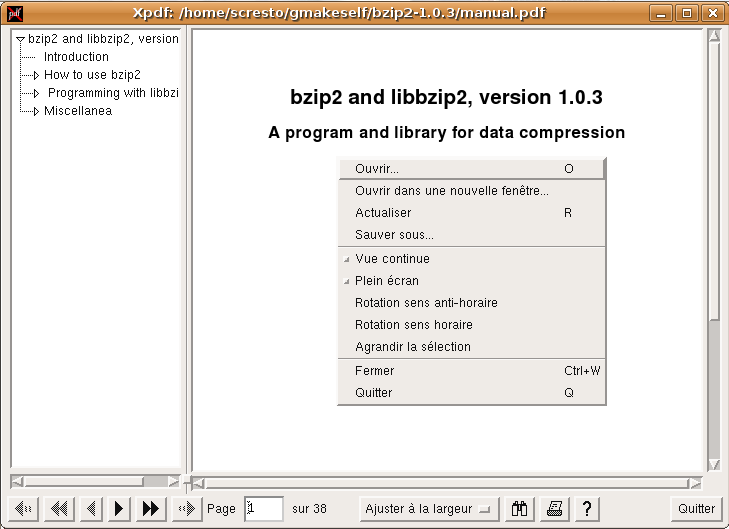Expand the Miscellanea node
The height and width of the screenshot is (529, 729).
[36, 112]
